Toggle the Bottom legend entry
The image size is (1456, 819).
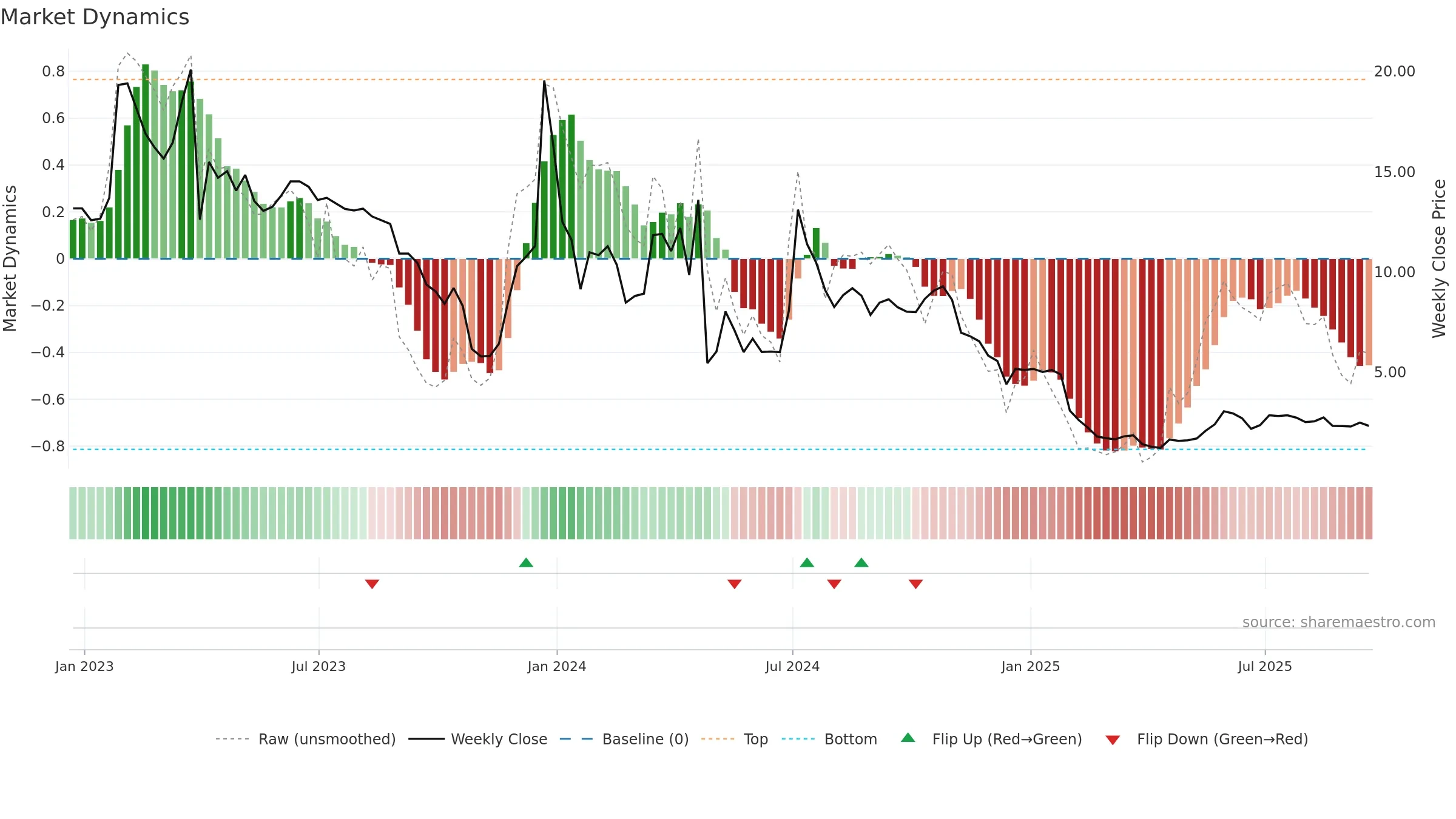829,739
